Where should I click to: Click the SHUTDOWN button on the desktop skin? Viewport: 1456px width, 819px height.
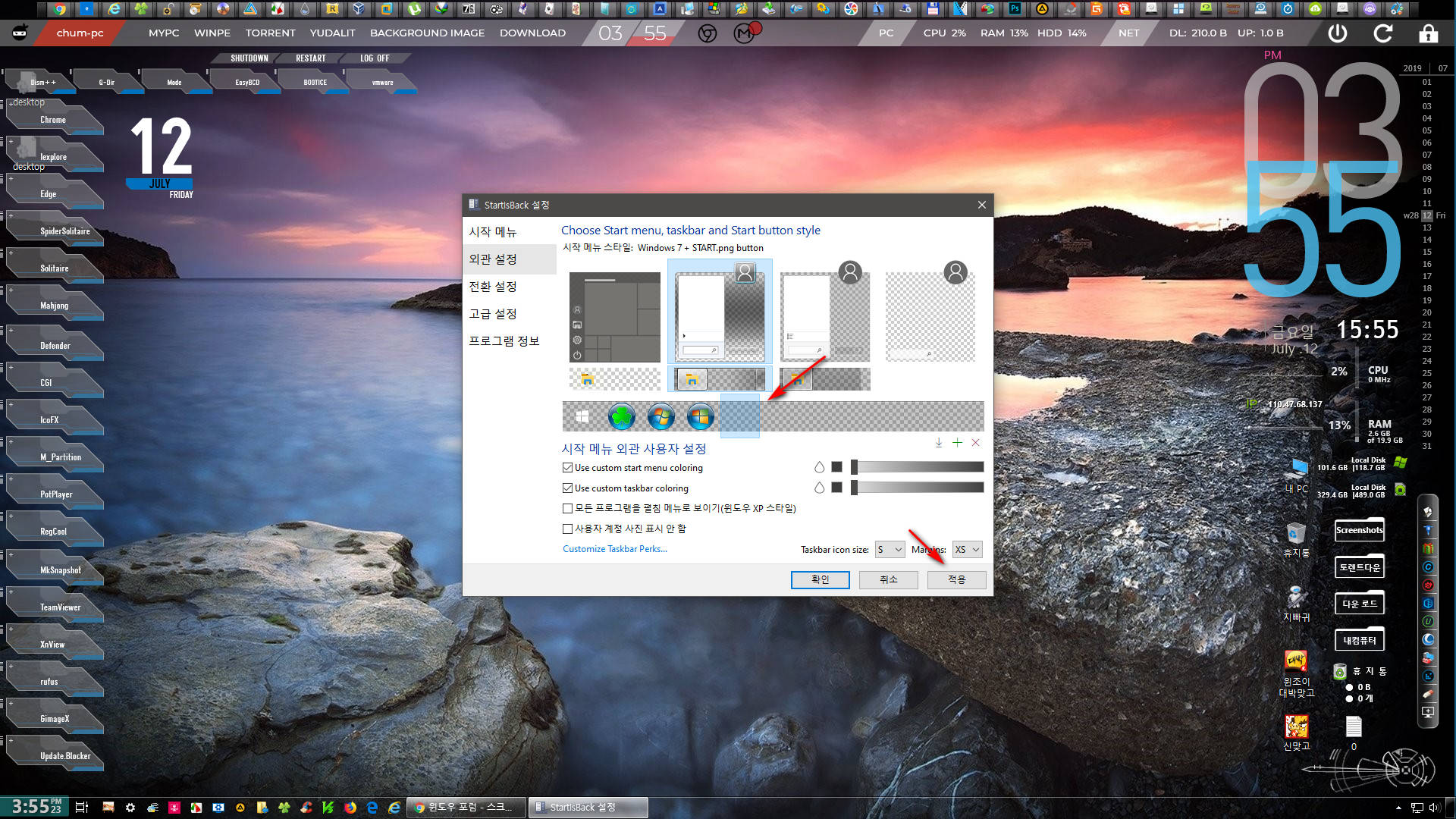(x=249, y=58)
